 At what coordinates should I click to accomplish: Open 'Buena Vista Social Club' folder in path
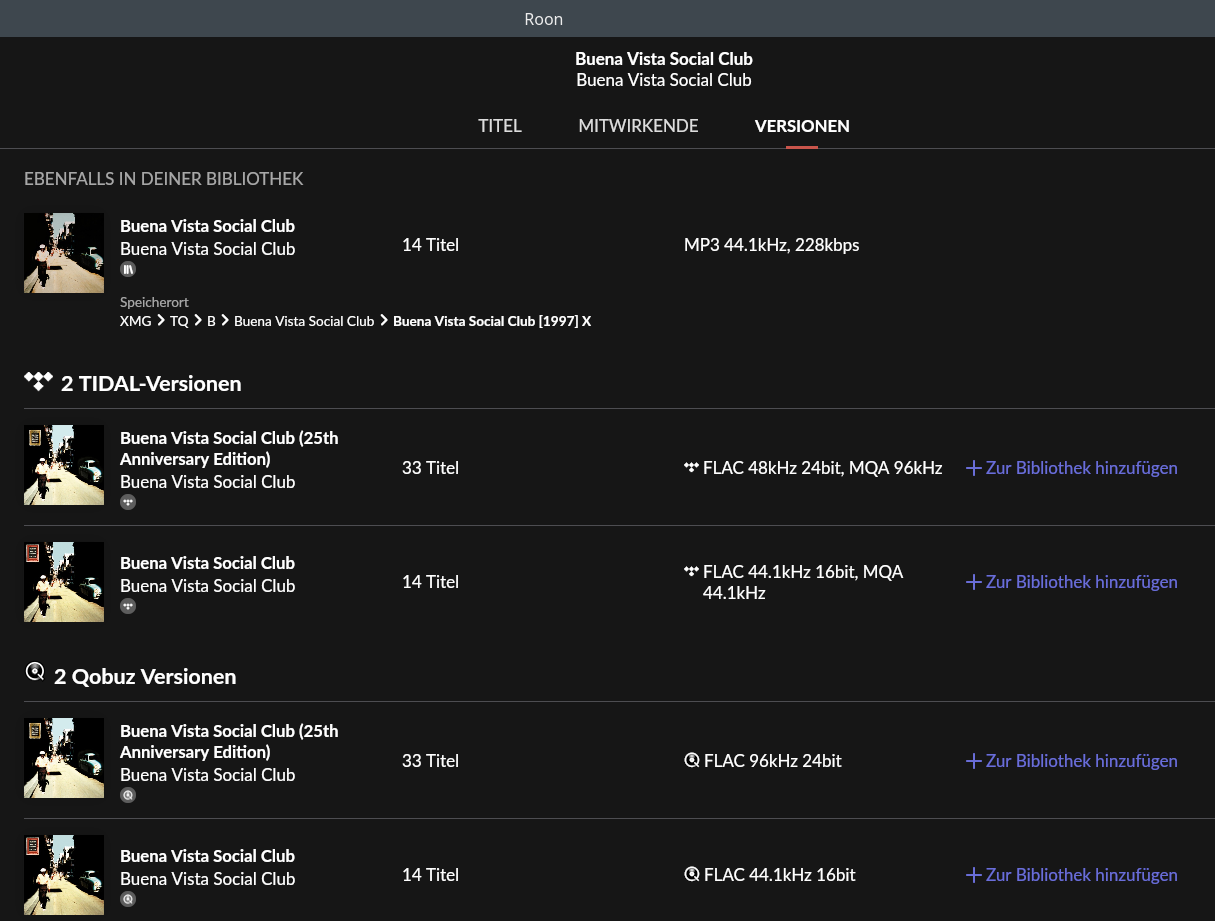(x=304, y=321)
